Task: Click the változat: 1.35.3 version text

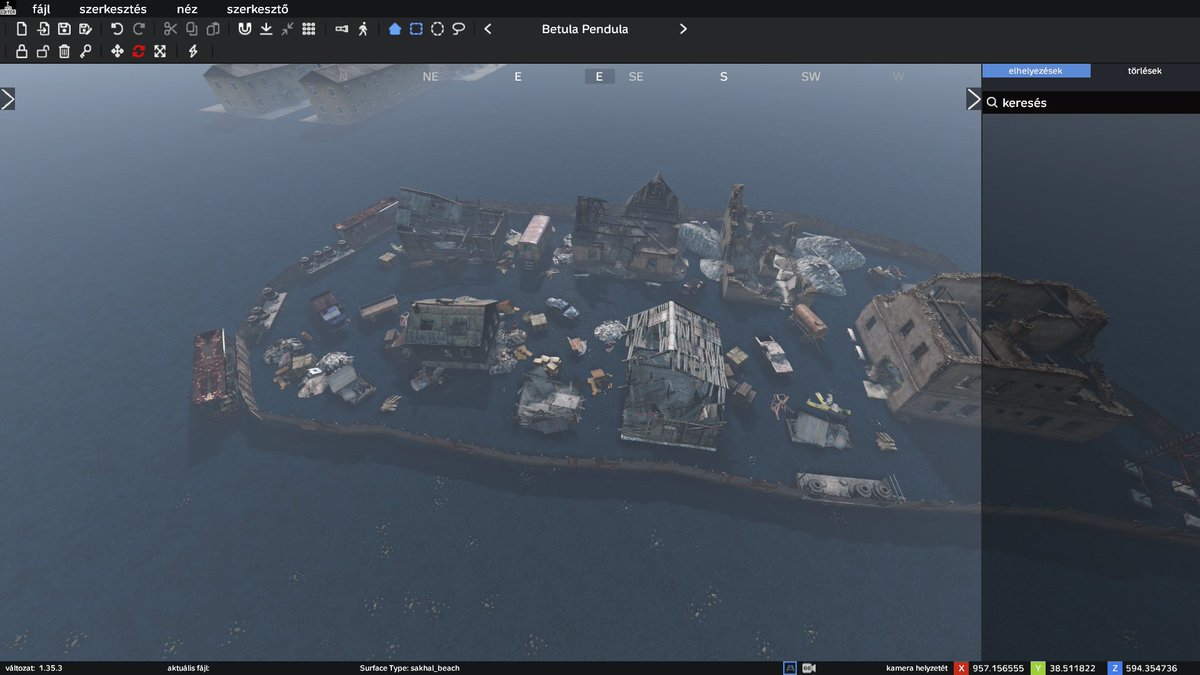Action: 34,668
